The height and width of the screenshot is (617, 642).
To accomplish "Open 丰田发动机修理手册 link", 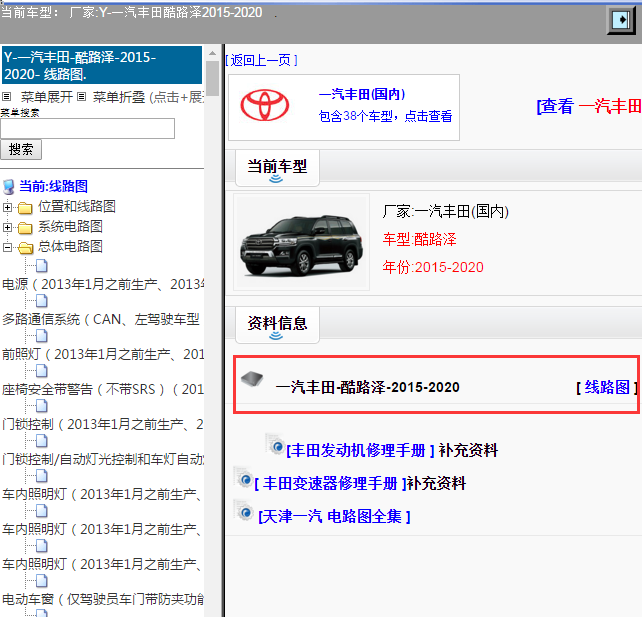I will click(360, 450).
